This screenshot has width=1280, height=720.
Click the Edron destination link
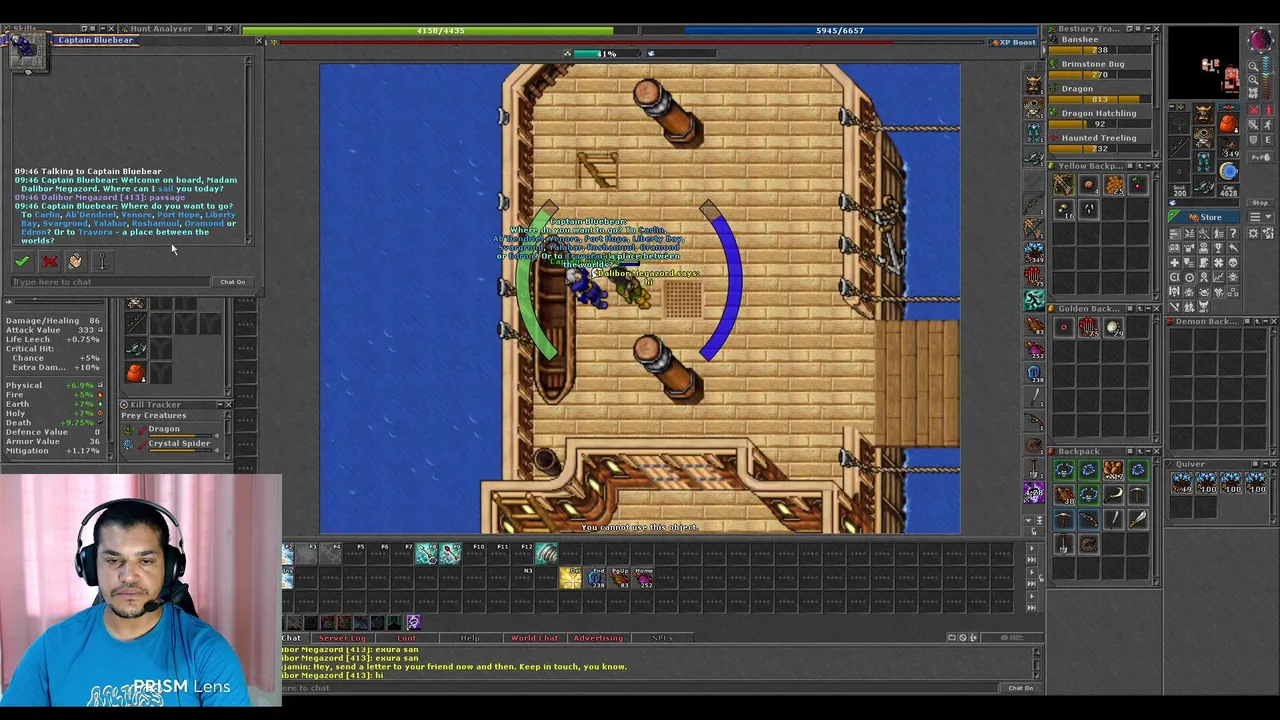[x=34, y=232]
